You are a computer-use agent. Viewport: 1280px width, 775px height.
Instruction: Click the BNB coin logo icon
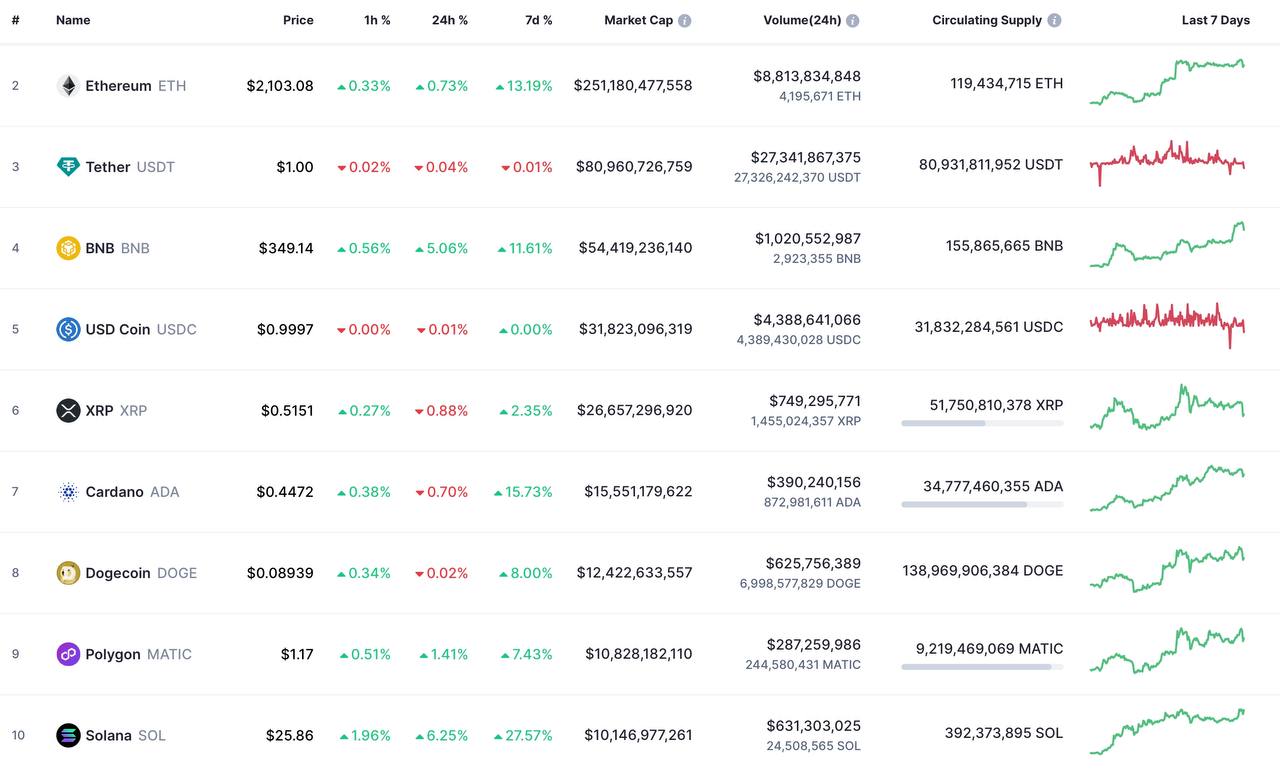click(x=68, y=248)
